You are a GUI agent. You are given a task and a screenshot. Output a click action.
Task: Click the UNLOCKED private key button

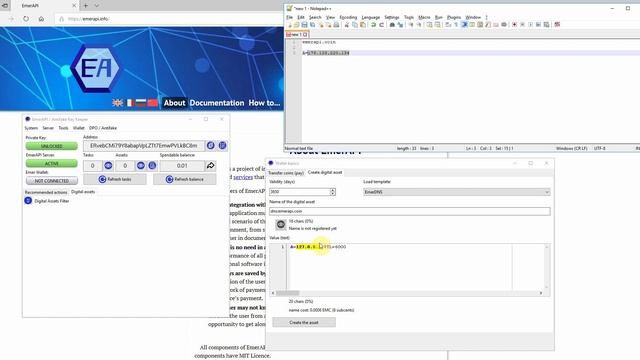(x=51, y=146)
